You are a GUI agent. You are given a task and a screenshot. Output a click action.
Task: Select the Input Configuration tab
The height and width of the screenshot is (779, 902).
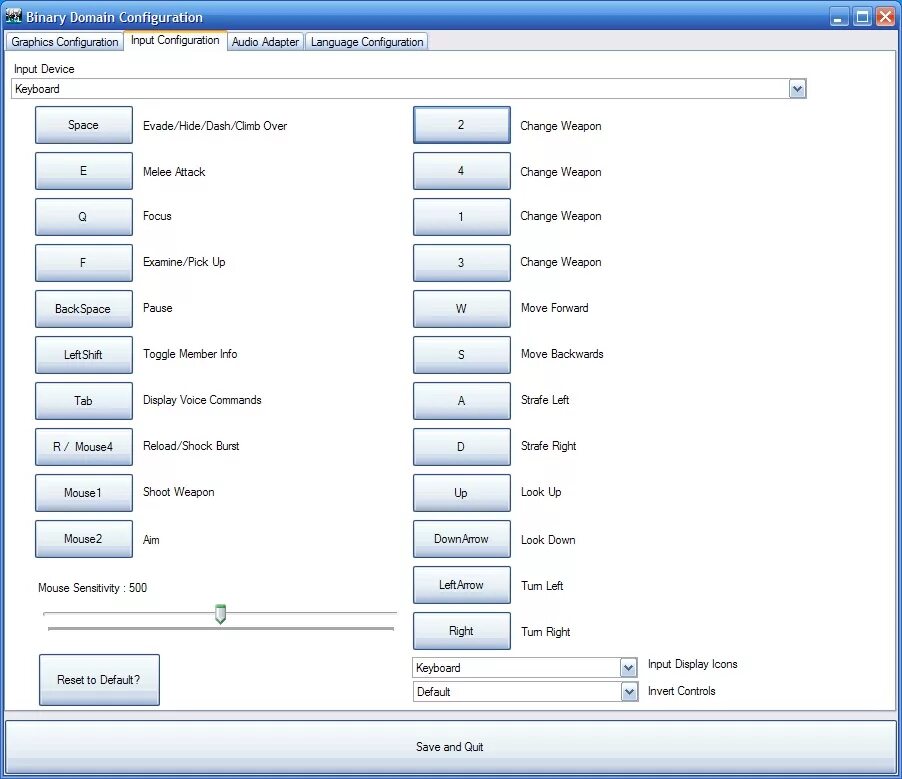(175, 40)
